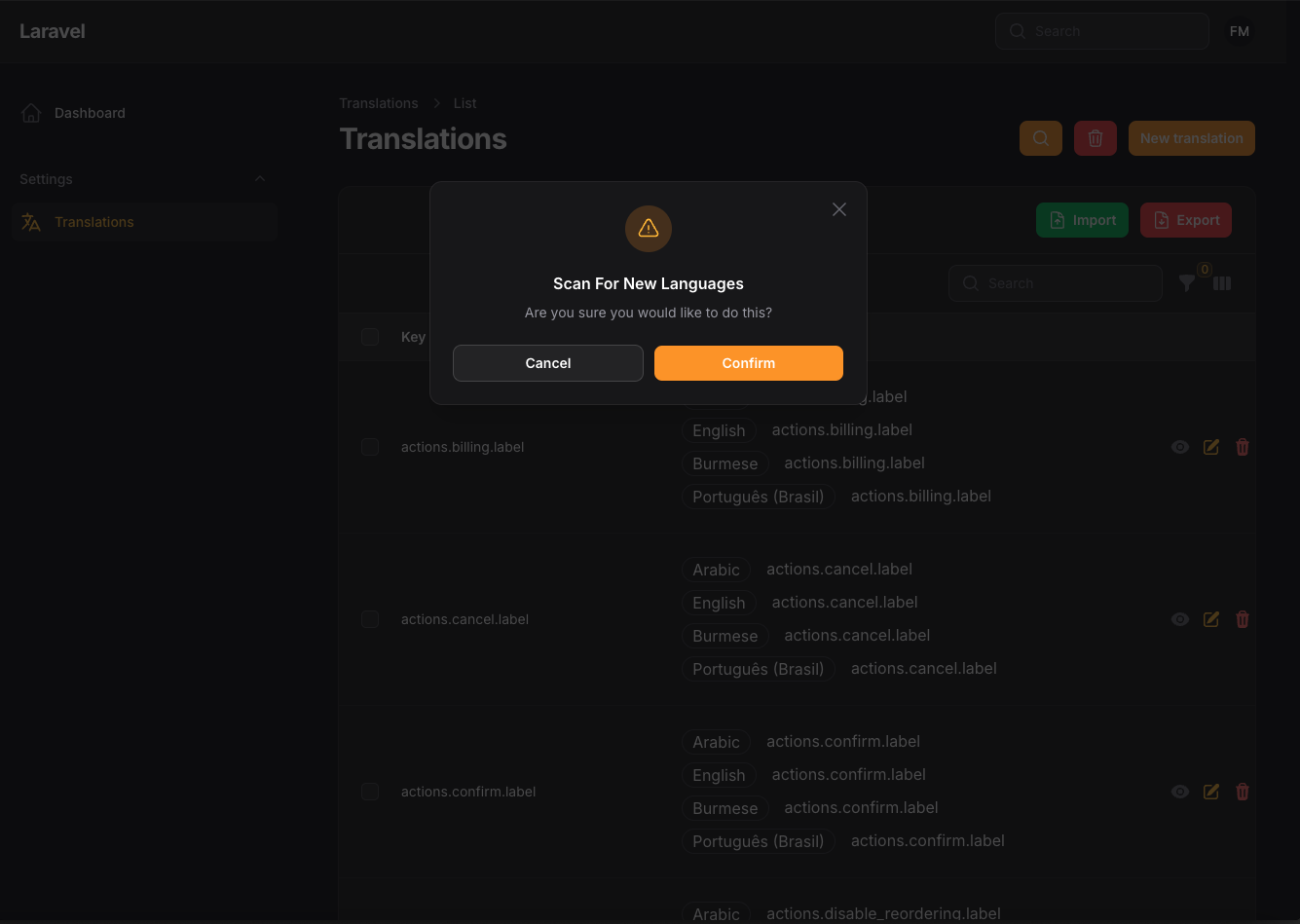Viewport: 1300px width, 924px height.
Task: Delete actions.cancel.label via its trash icon
Action: coord(1242,619)
